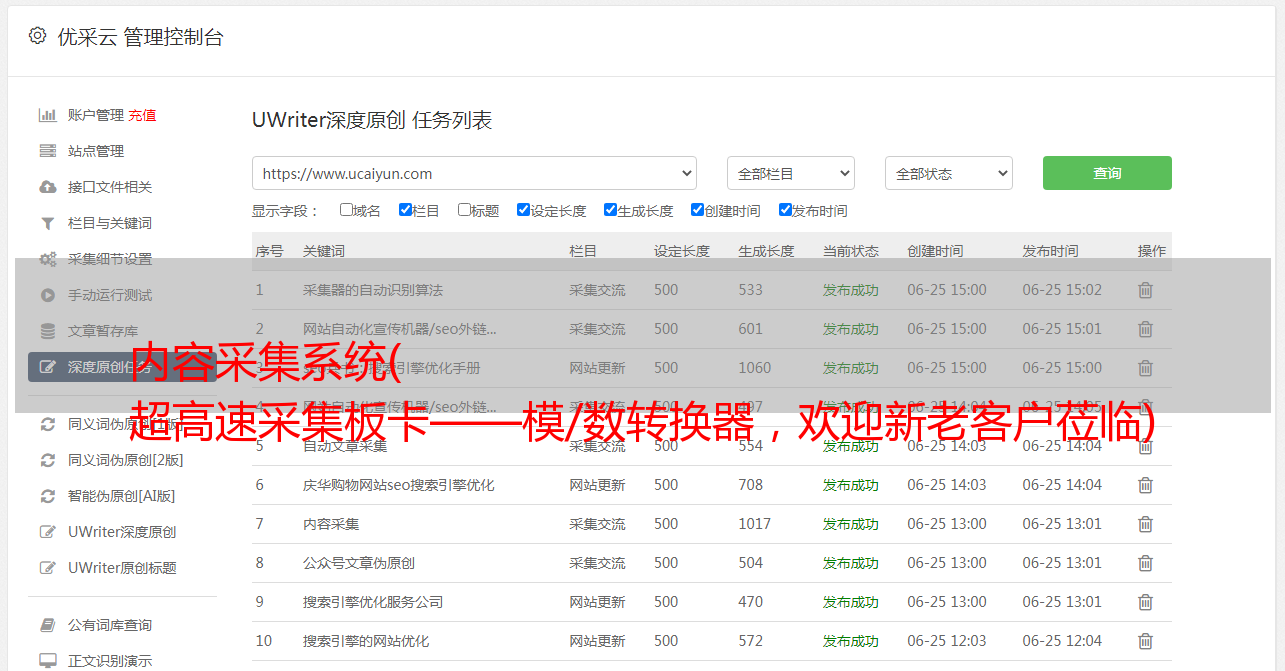Click the keyword 搜索引擎的网站优化
The width and height of the screenshot is (1285, 671).
click(366, 641)
